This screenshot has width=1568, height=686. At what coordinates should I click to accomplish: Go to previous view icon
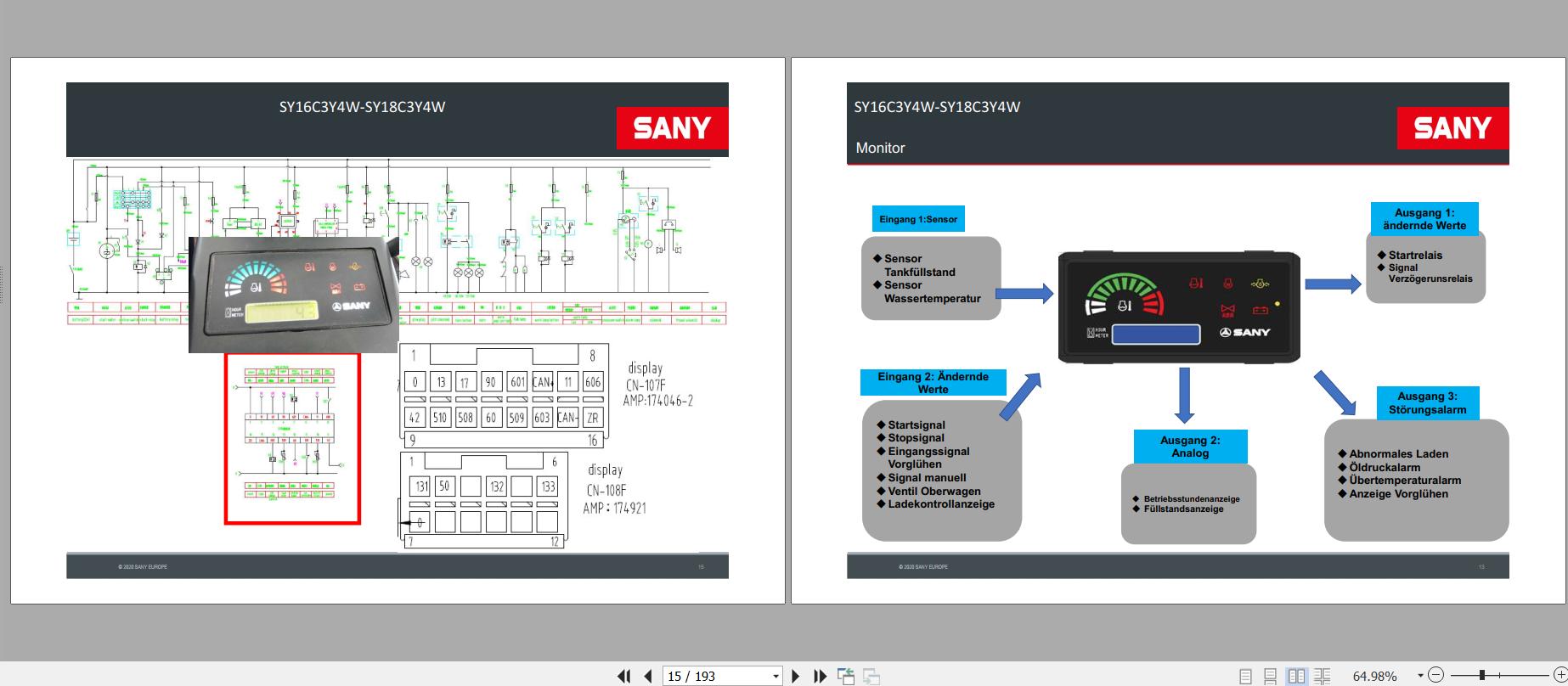click(846, 676)
